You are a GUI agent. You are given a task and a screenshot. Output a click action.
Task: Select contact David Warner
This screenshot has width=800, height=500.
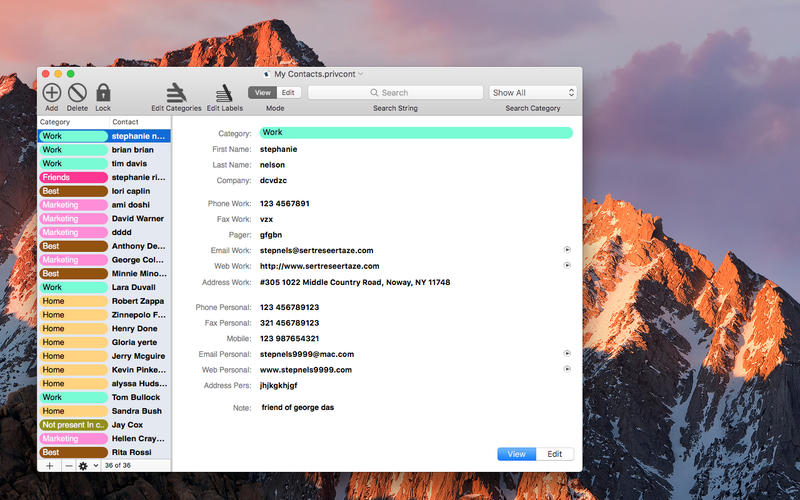click(x=138, y=218)
